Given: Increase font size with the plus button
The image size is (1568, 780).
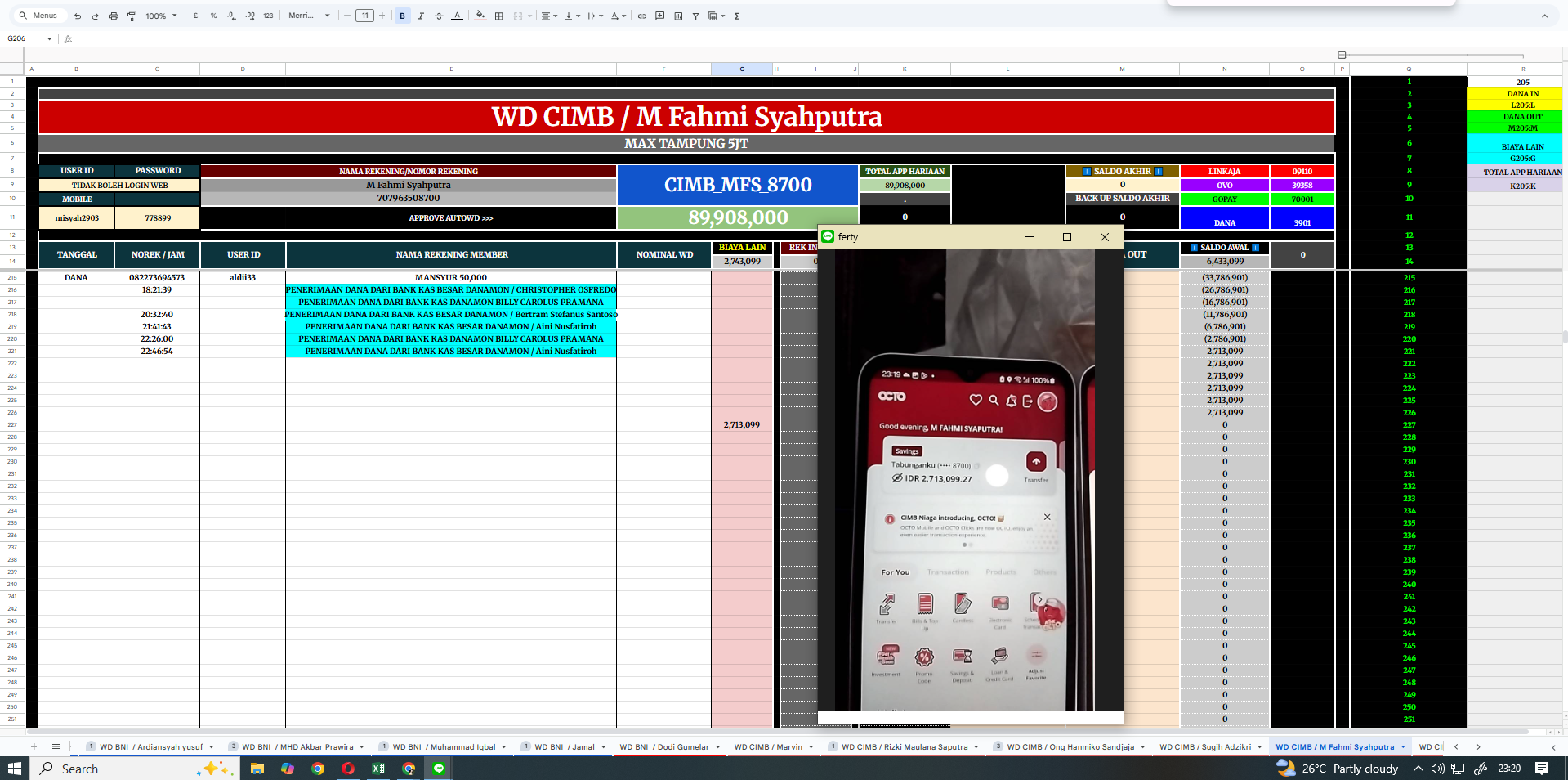Looking at the screenshot, I should (x=382, y=16).
